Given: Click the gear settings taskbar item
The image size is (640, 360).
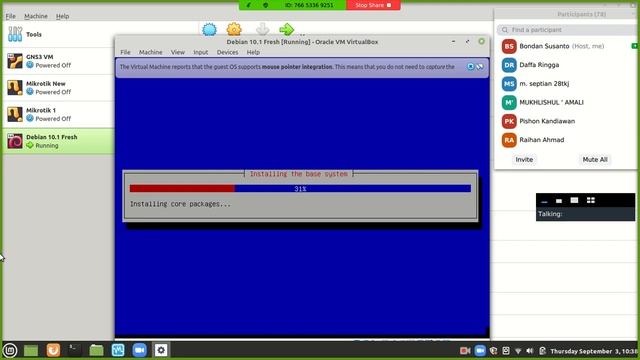Looking at the screenshot, I should pyautogui.click(x=161, y=350).
